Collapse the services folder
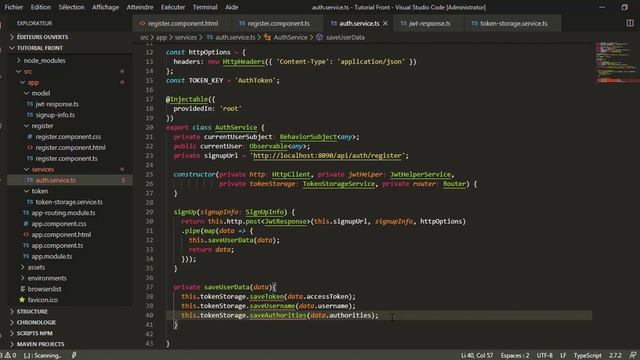The image size is (640, 360). point(42,169)
